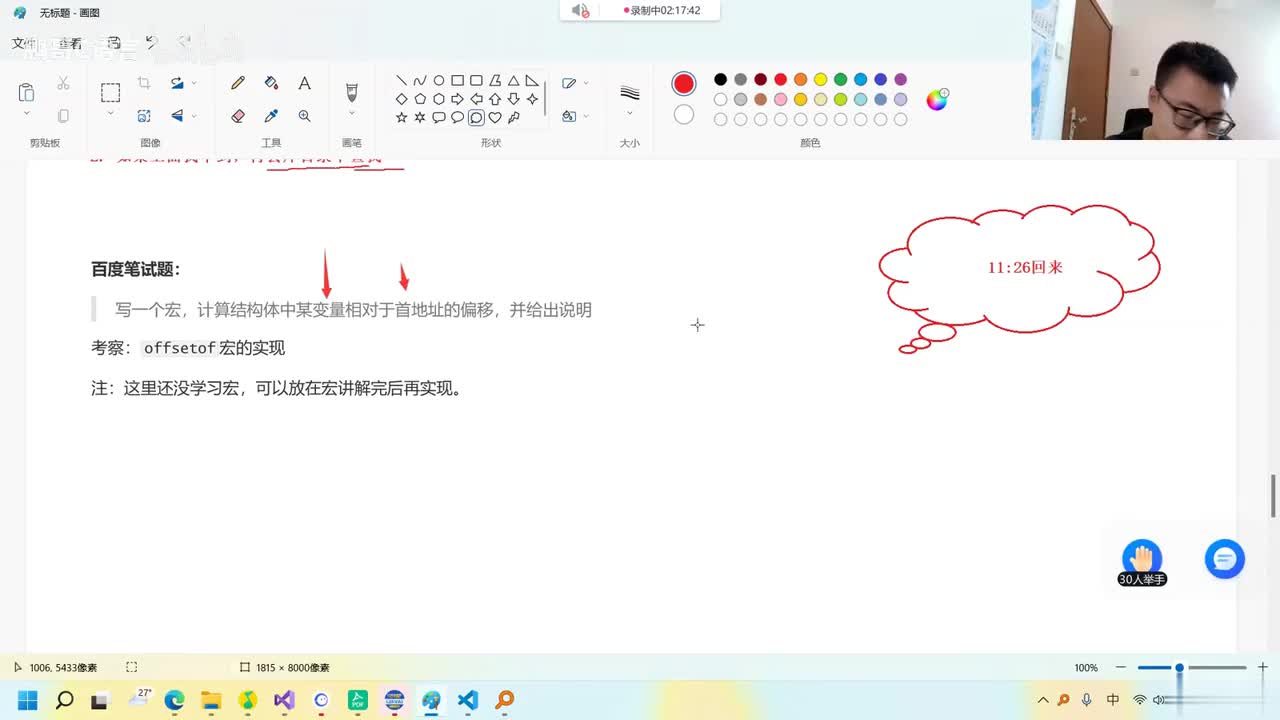Open Visual Studio Code from taskbar

pyautogui.click(x=468, y=700)
